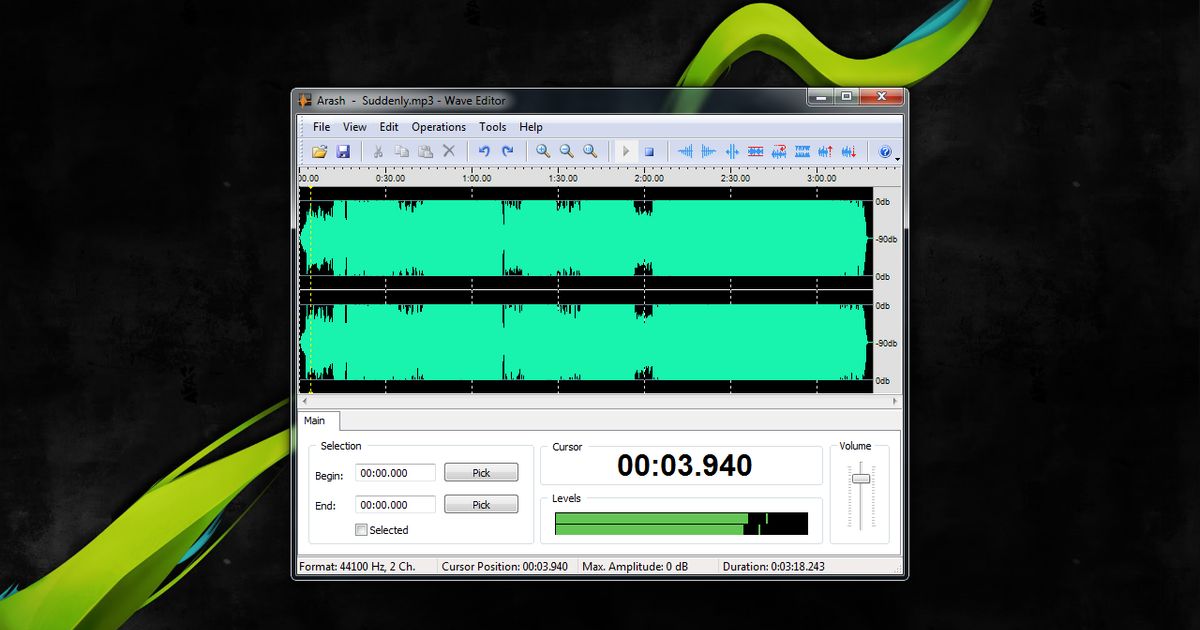Click Pick button next to Begin
1200x630 pixels.
[x=481, y=473]
